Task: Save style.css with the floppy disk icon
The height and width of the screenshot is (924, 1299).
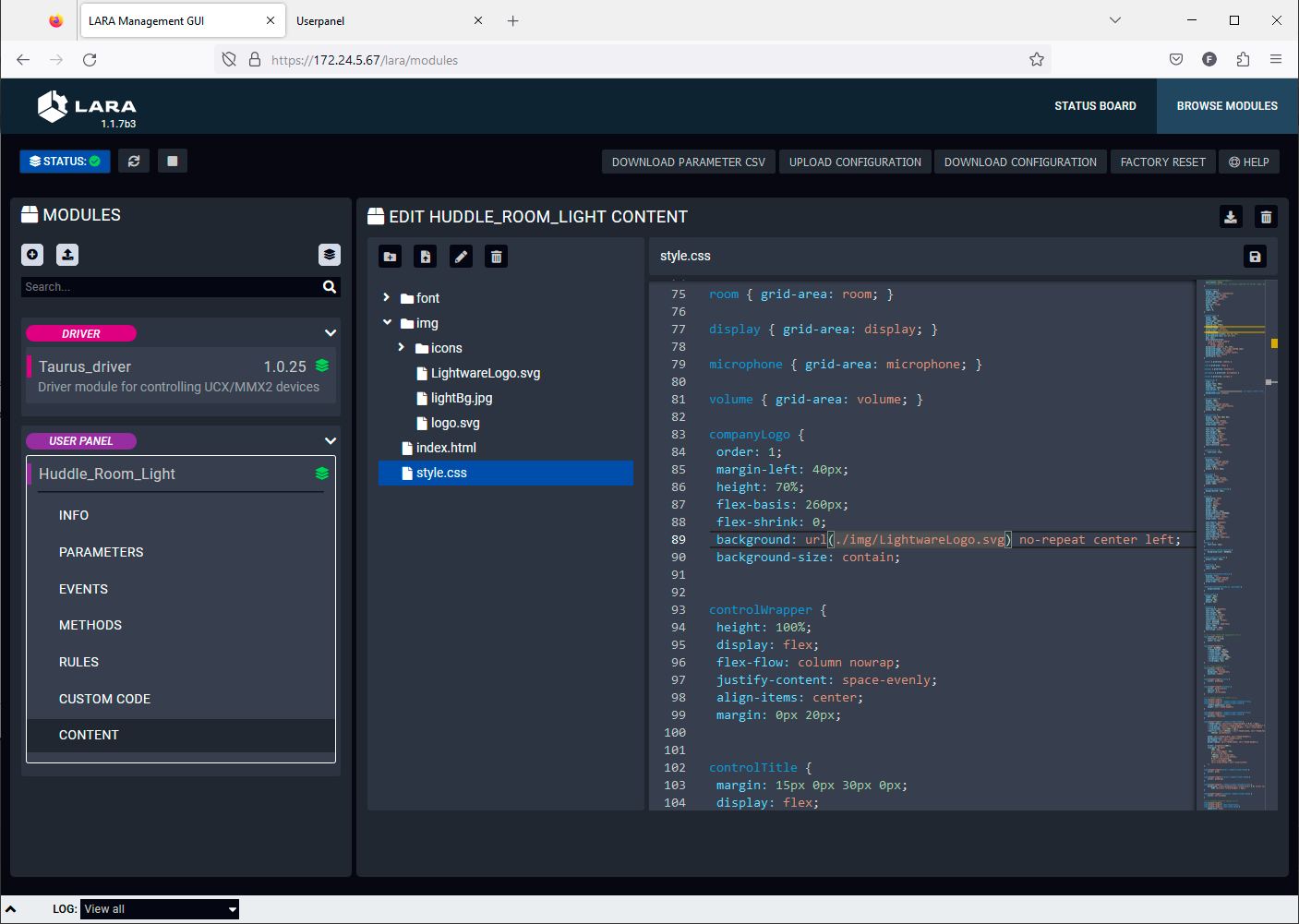Action: click(x=1255, y=257)
